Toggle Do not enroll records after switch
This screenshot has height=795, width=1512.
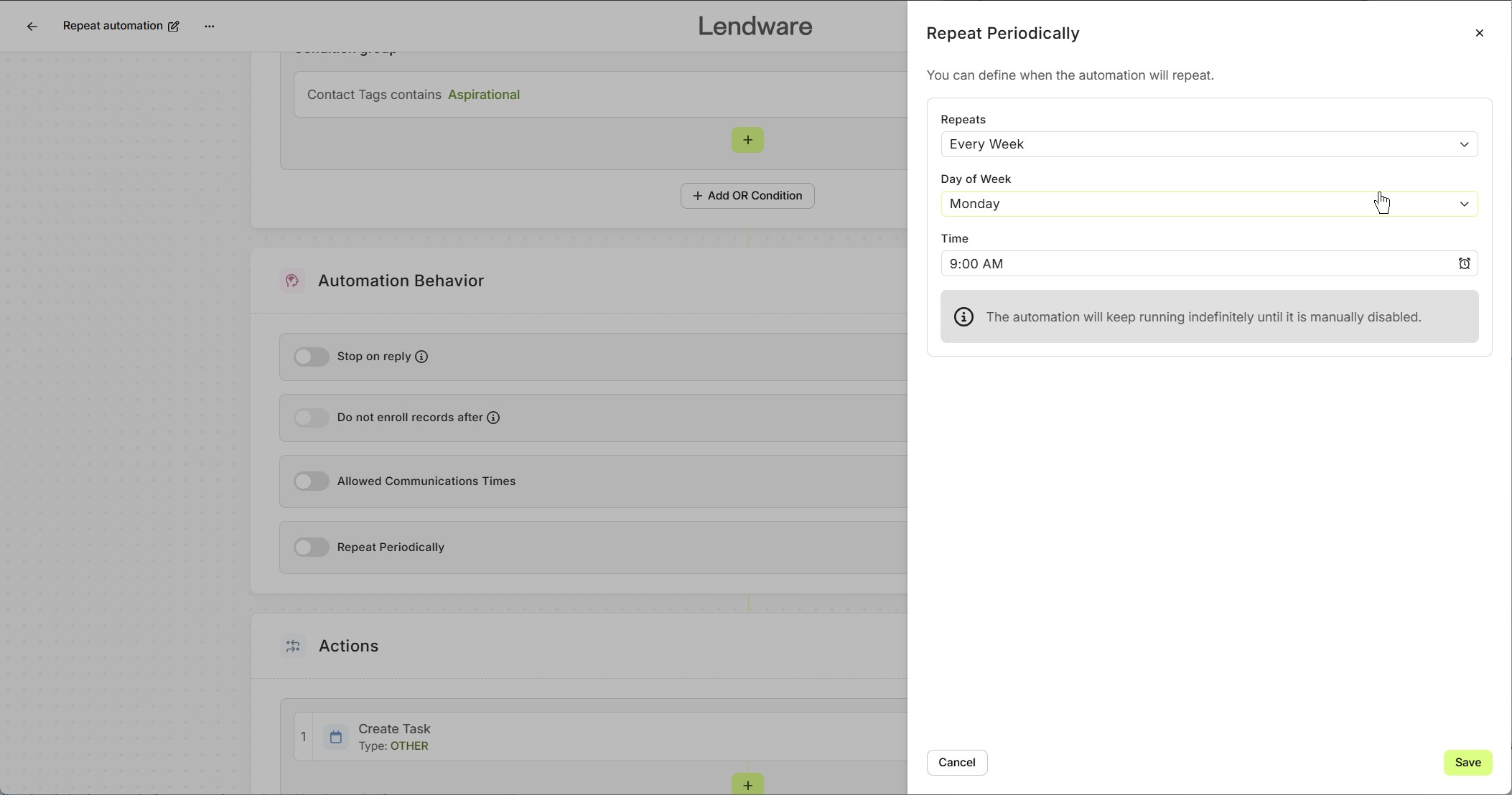coord(312,418)
